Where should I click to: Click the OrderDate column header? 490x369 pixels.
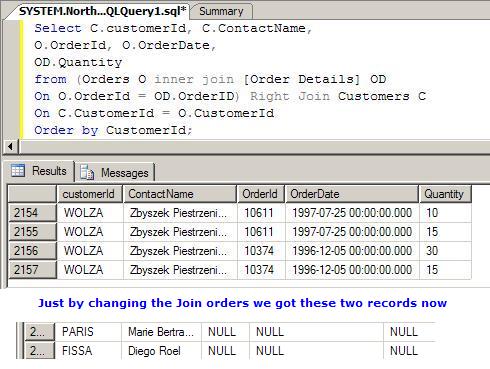coord(352,194)
